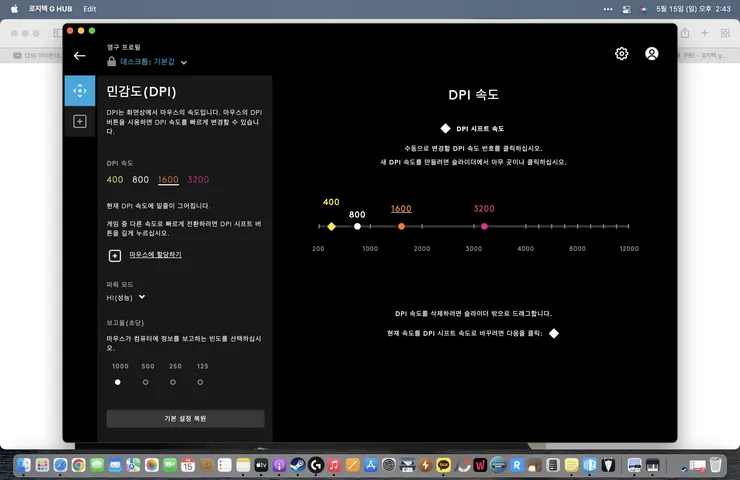Open the 로지텍 G HUB menu

(x=50, y=8)
